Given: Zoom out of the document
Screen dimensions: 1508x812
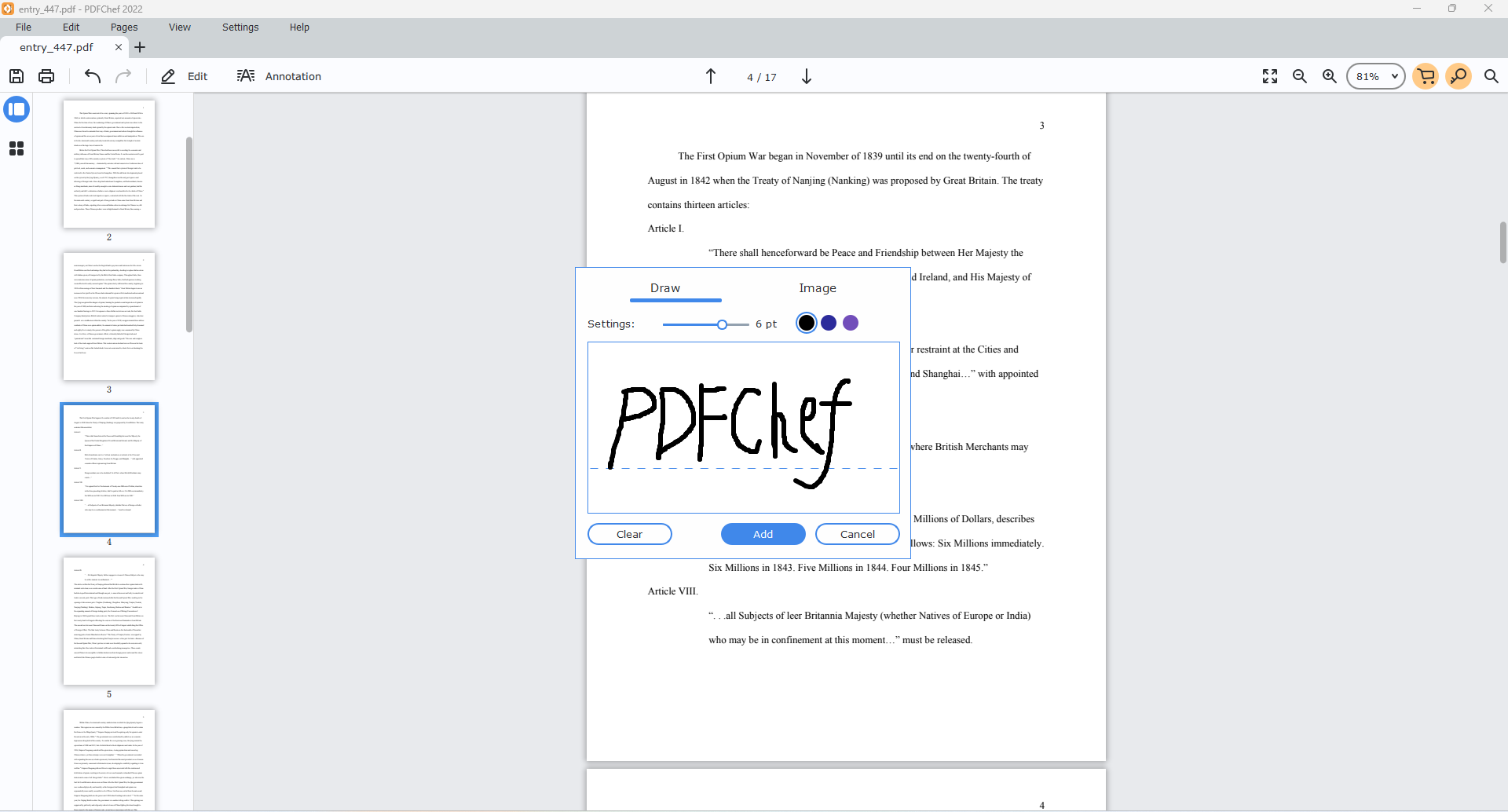Looking at the screenshot, I should pyautogui.click(x=1300, y=76).
